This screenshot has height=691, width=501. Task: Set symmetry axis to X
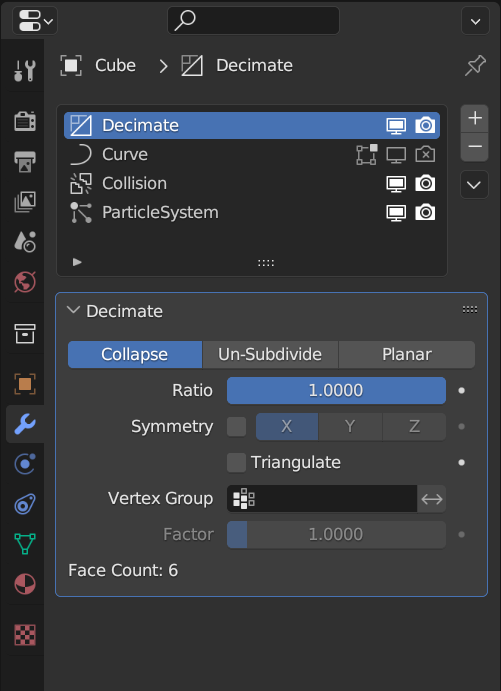point(287,427)
